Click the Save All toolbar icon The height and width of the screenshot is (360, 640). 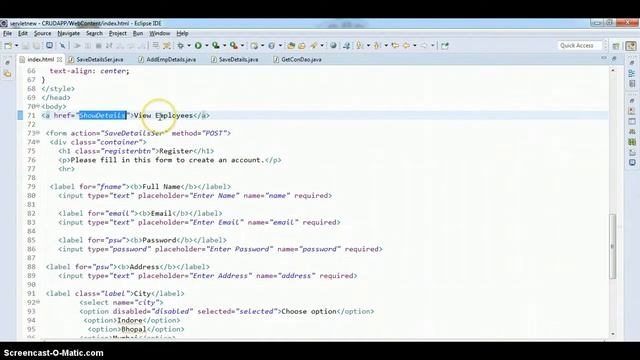tap(37, 46)
